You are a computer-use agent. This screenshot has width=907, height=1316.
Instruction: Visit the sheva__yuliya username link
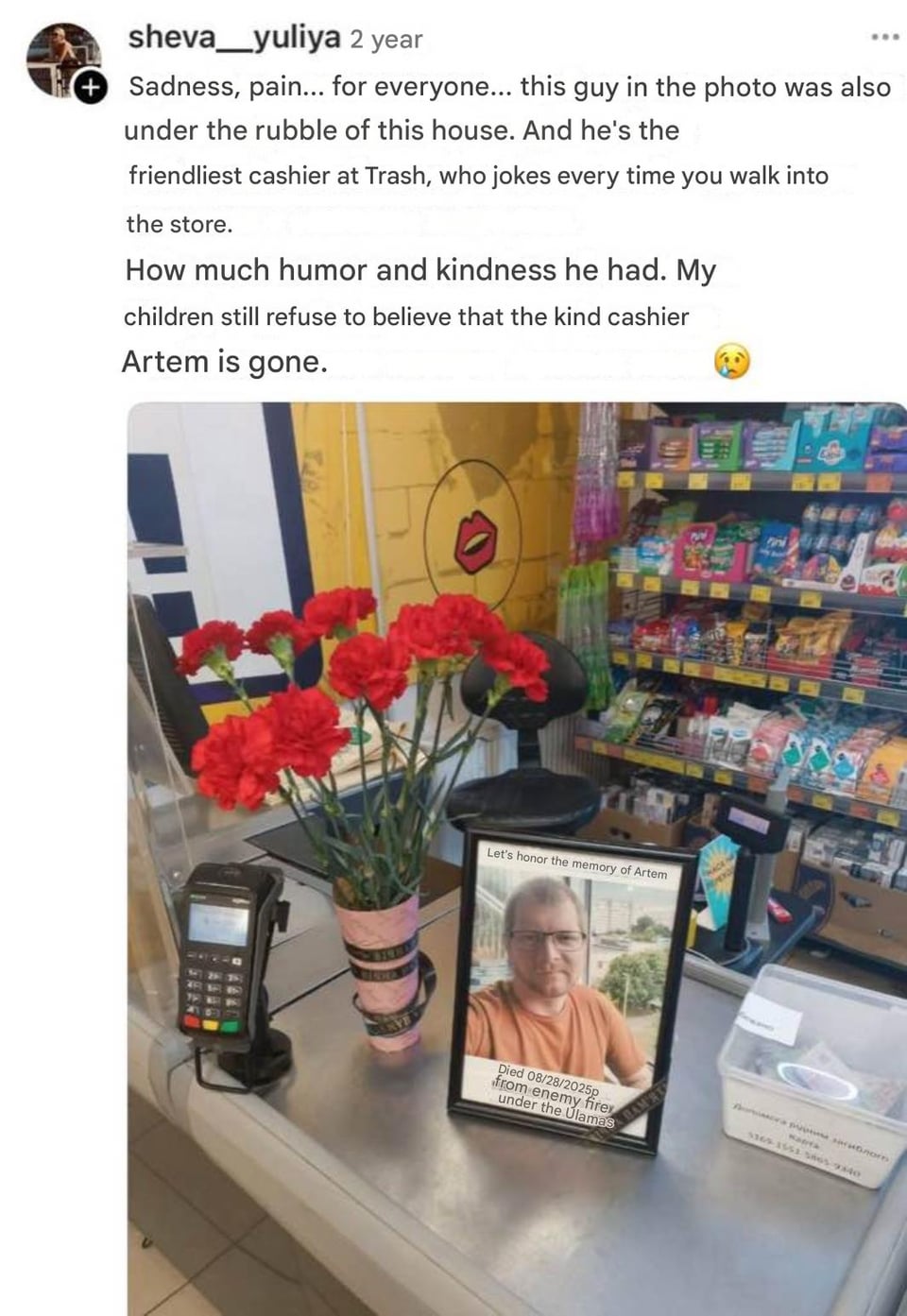coord(234,38)
